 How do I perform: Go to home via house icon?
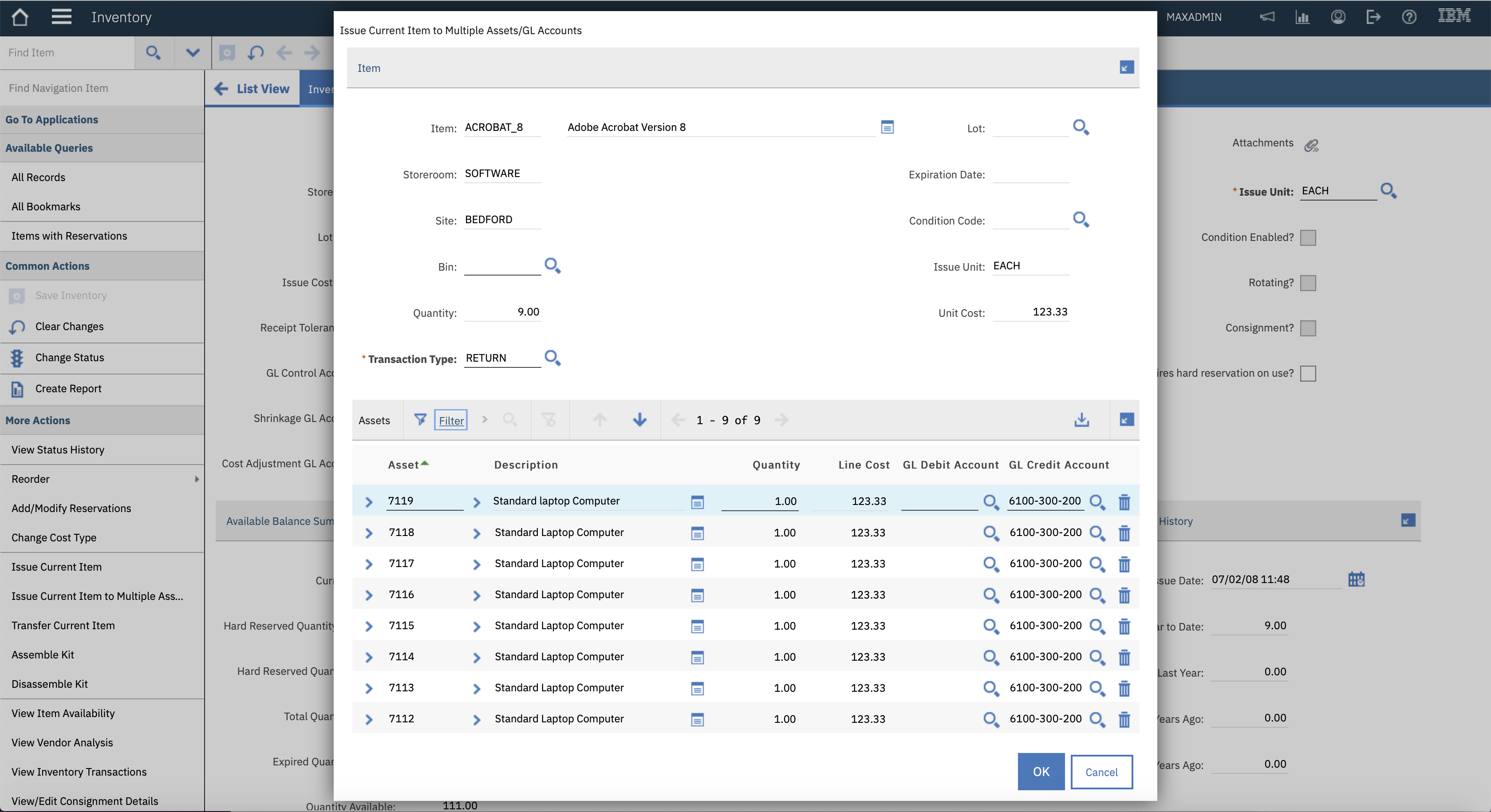click(20, 17)
